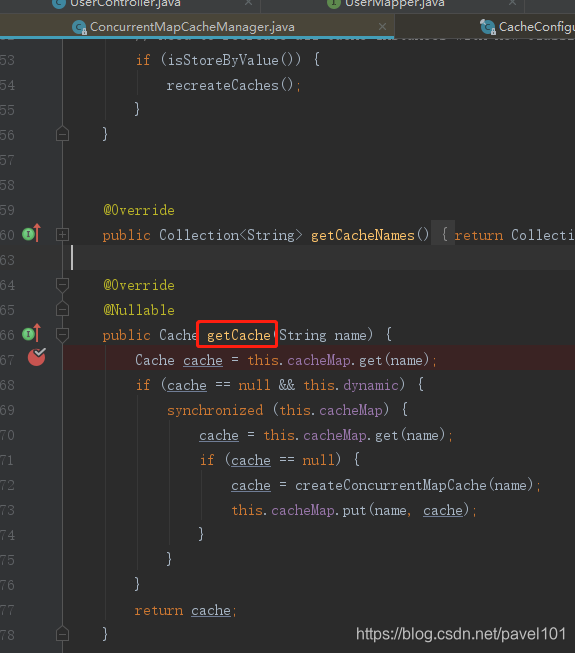Click the implements-method gutter icon on line 66
The width and height of the screenshot is (575, 653).
[x=32, y=333]
